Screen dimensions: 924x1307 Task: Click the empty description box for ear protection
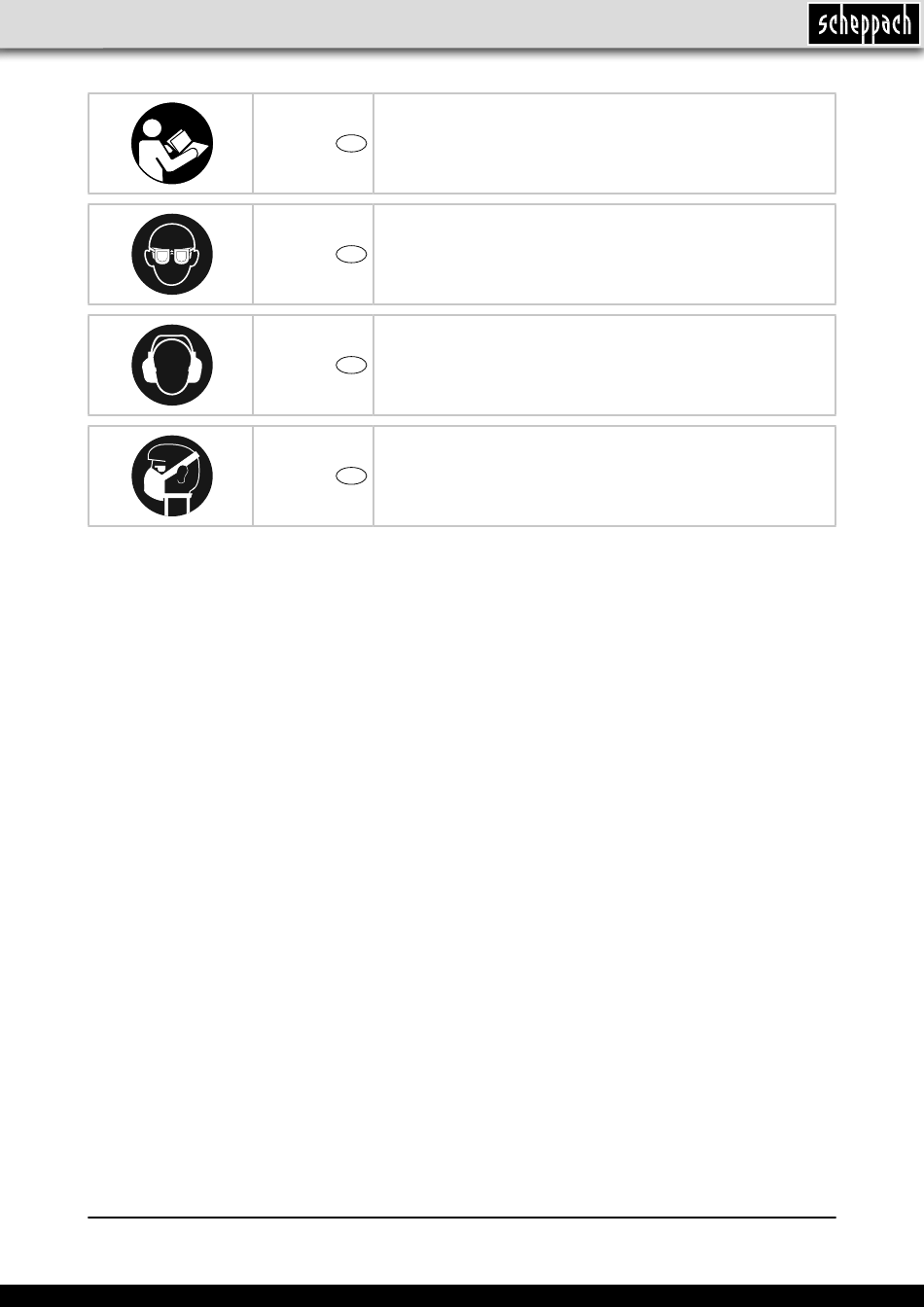604,366
